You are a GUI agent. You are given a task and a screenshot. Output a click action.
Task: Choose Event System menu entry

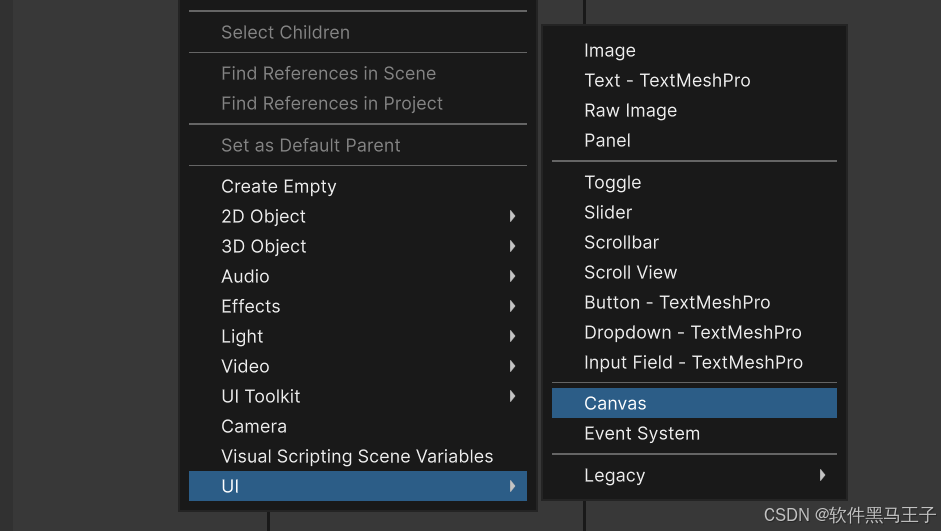641,433
